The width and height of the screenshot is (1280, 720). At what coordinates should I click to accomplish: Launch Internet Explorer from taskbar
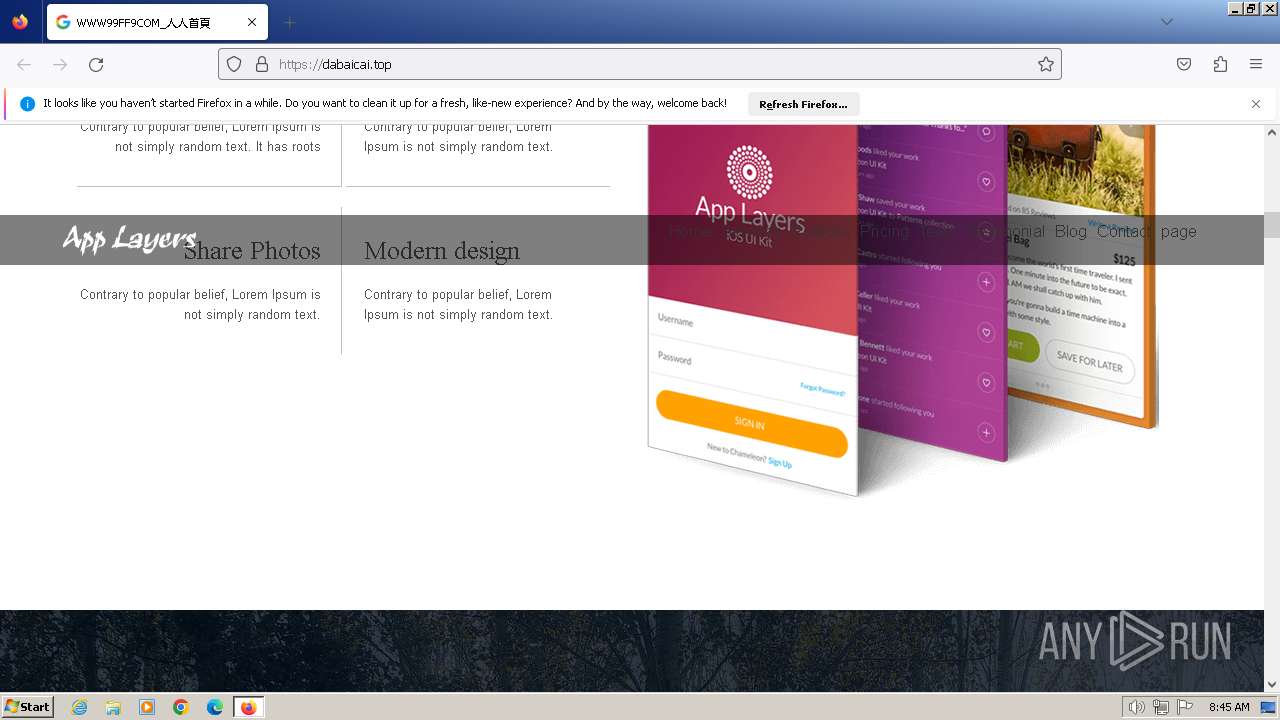pos(80,707)
